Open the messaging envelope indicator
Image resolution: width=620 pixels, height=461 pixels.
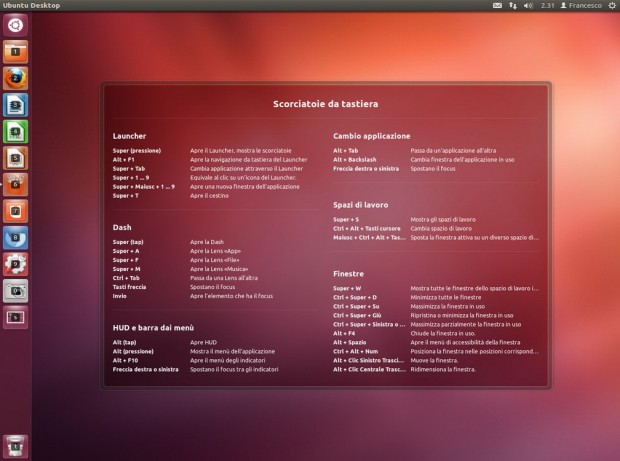click(497, 6)
